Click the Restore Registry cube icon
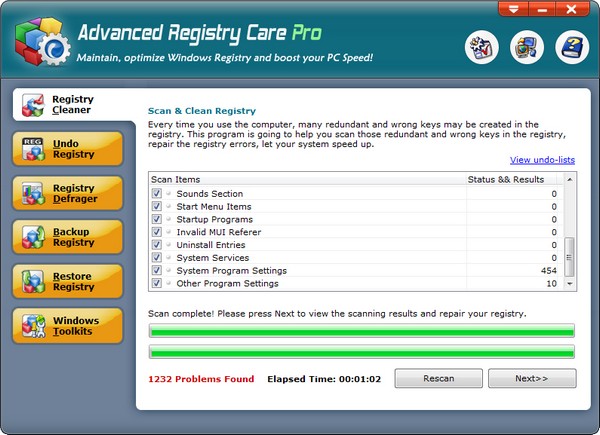 coord(33,281)
